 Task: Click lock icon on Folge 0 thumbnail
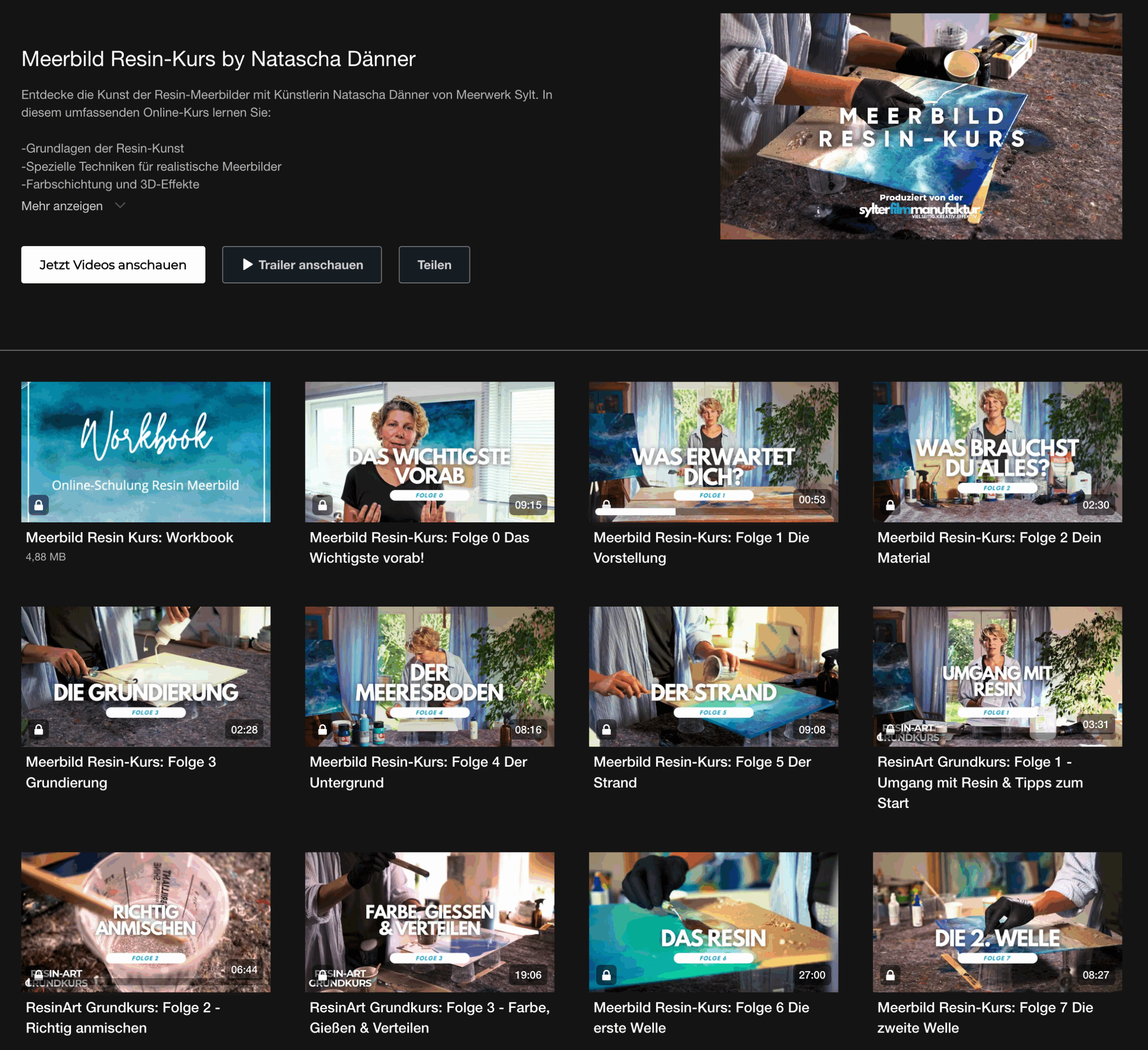click(x=322, y=505)
